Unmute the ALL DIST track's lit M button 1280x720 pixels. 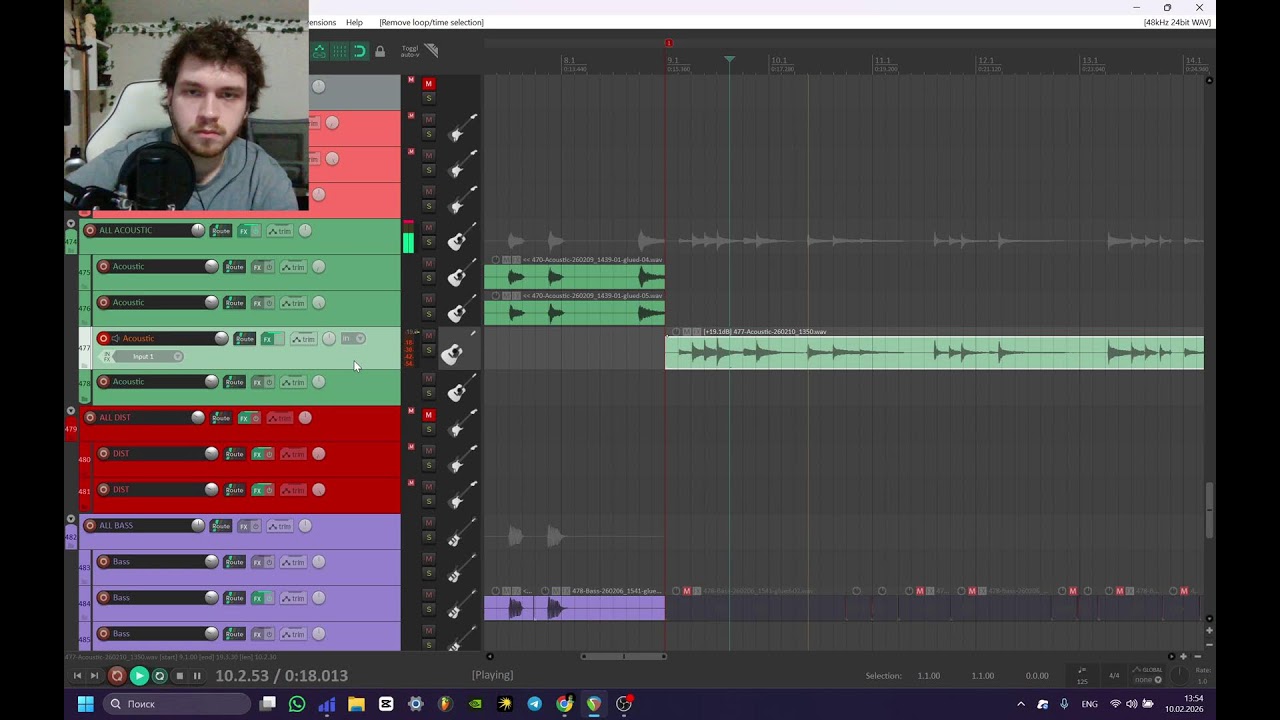[x=429, y=415]
